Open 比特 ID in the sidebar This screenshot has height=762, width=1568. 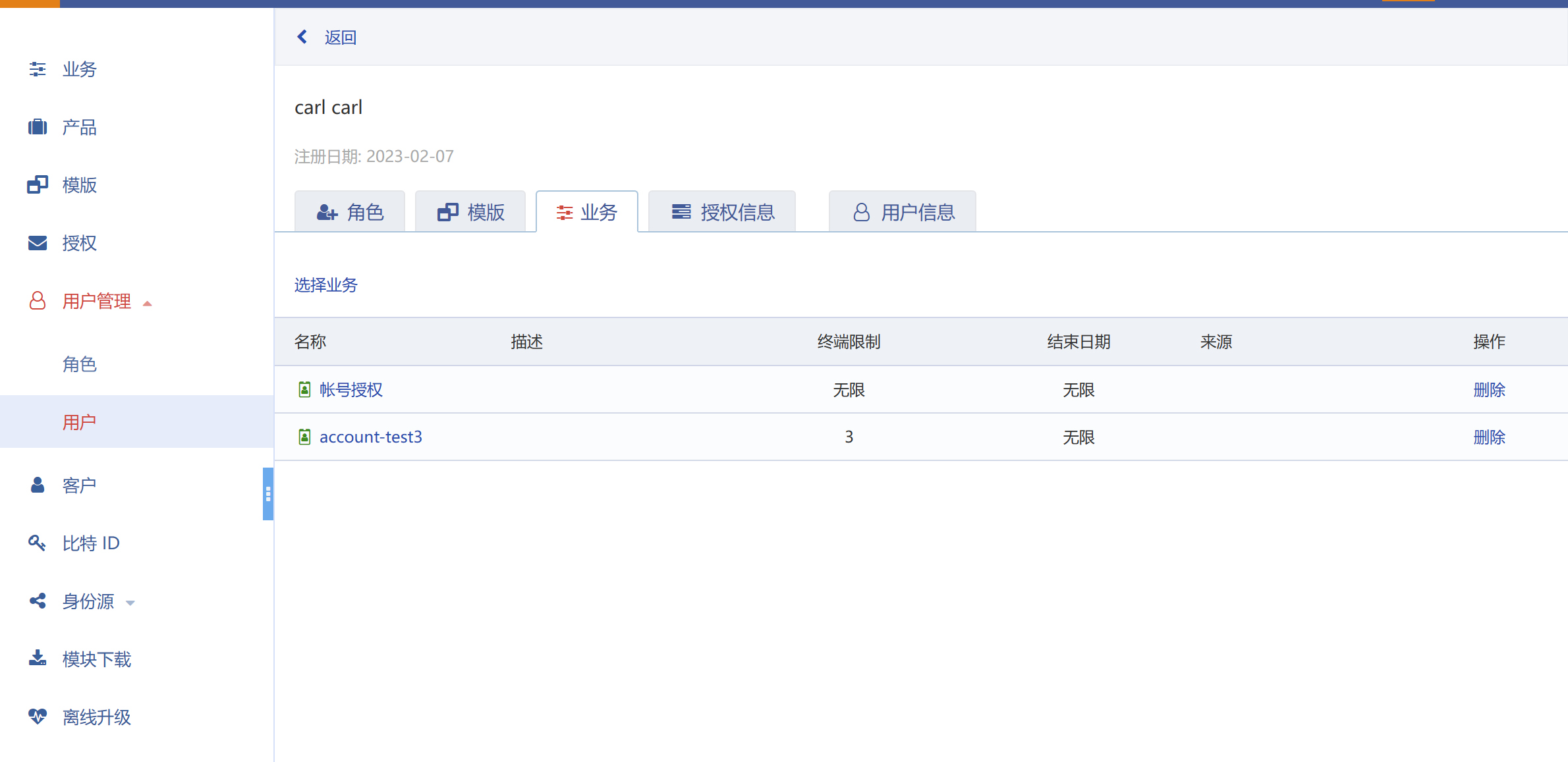click(x=91, y=543)
